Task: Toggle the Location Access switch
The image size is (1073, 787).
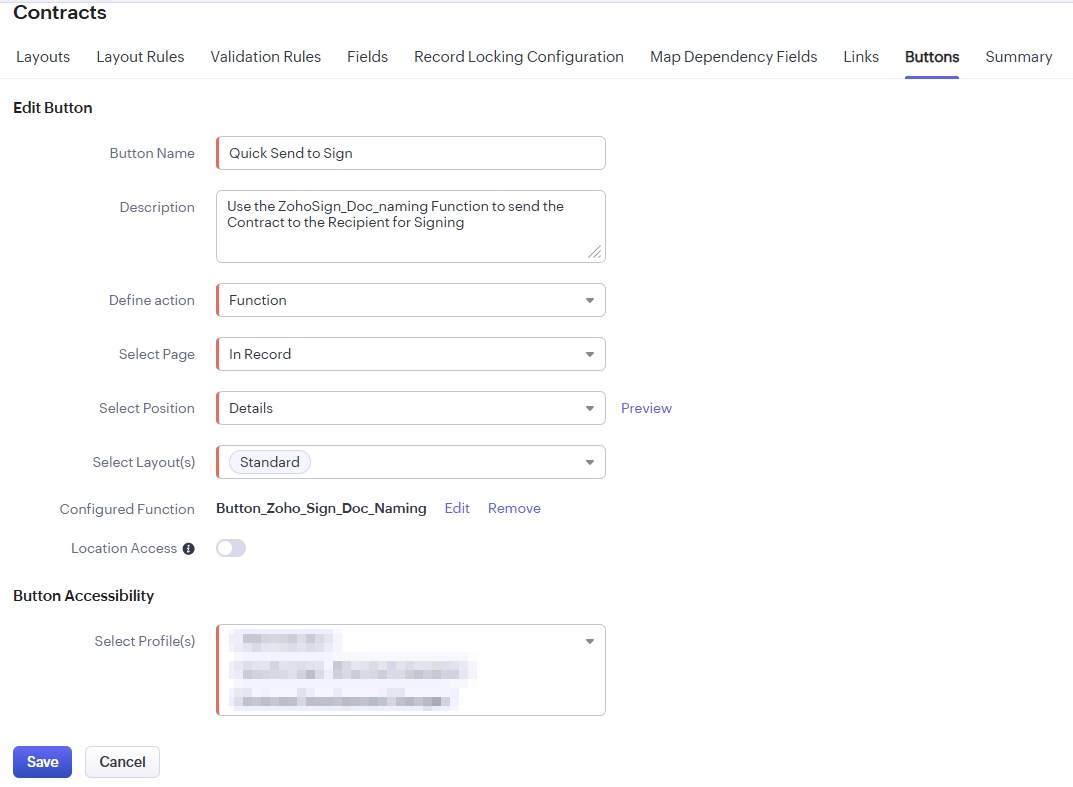Action: 231,548
